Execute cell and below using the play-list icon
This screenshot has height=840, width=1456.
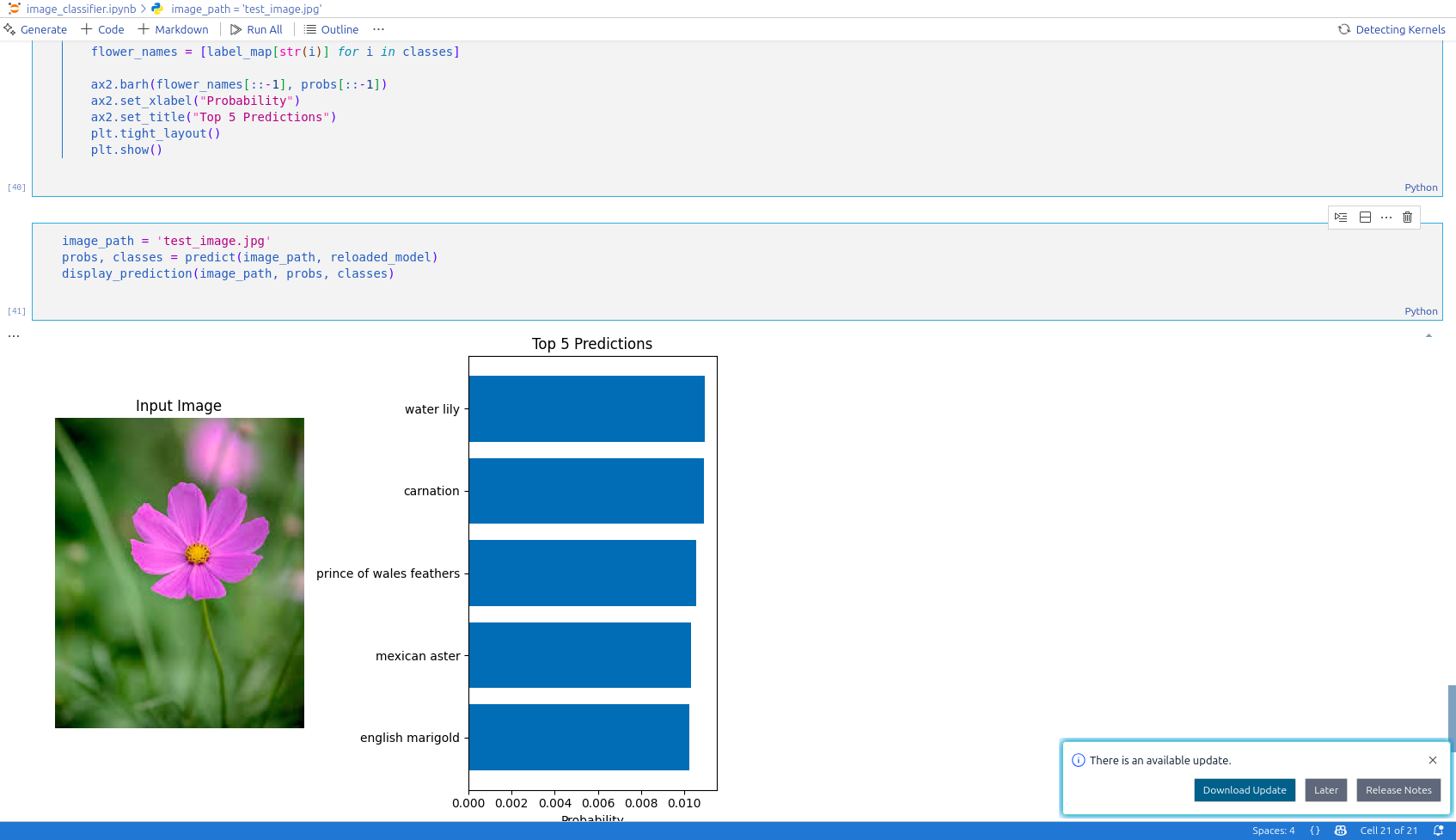(1342, 217)
